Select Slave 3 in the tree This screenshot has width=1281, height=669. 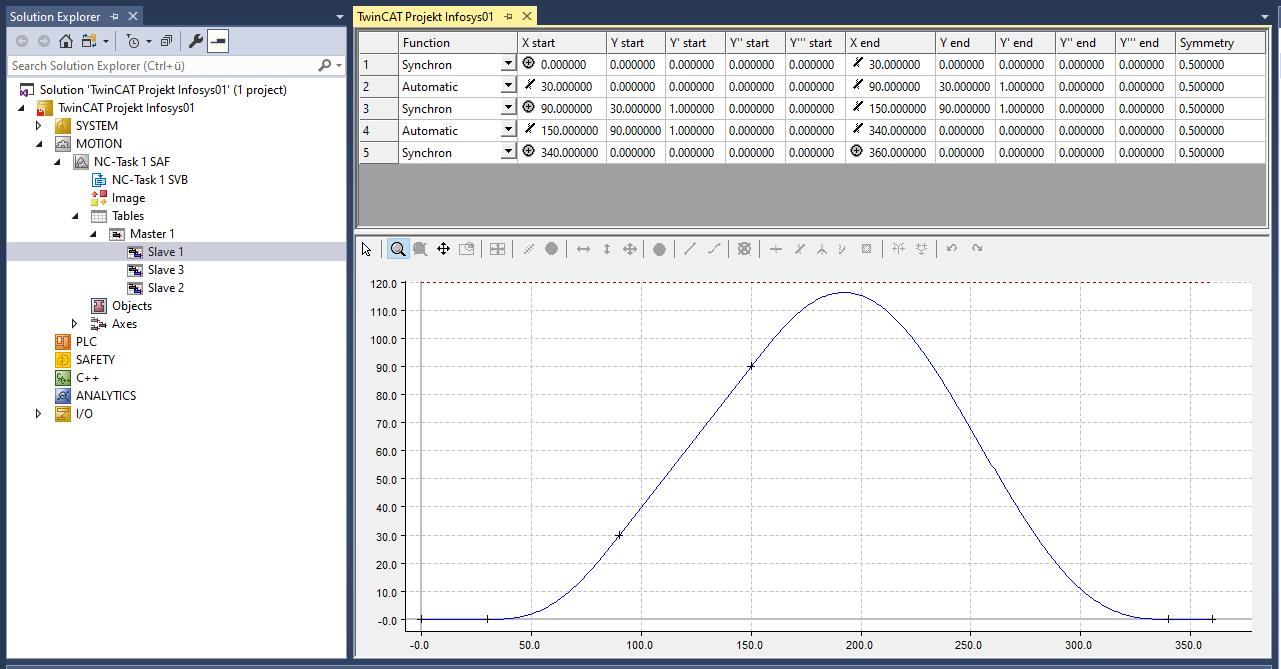[x=166, y=270]
